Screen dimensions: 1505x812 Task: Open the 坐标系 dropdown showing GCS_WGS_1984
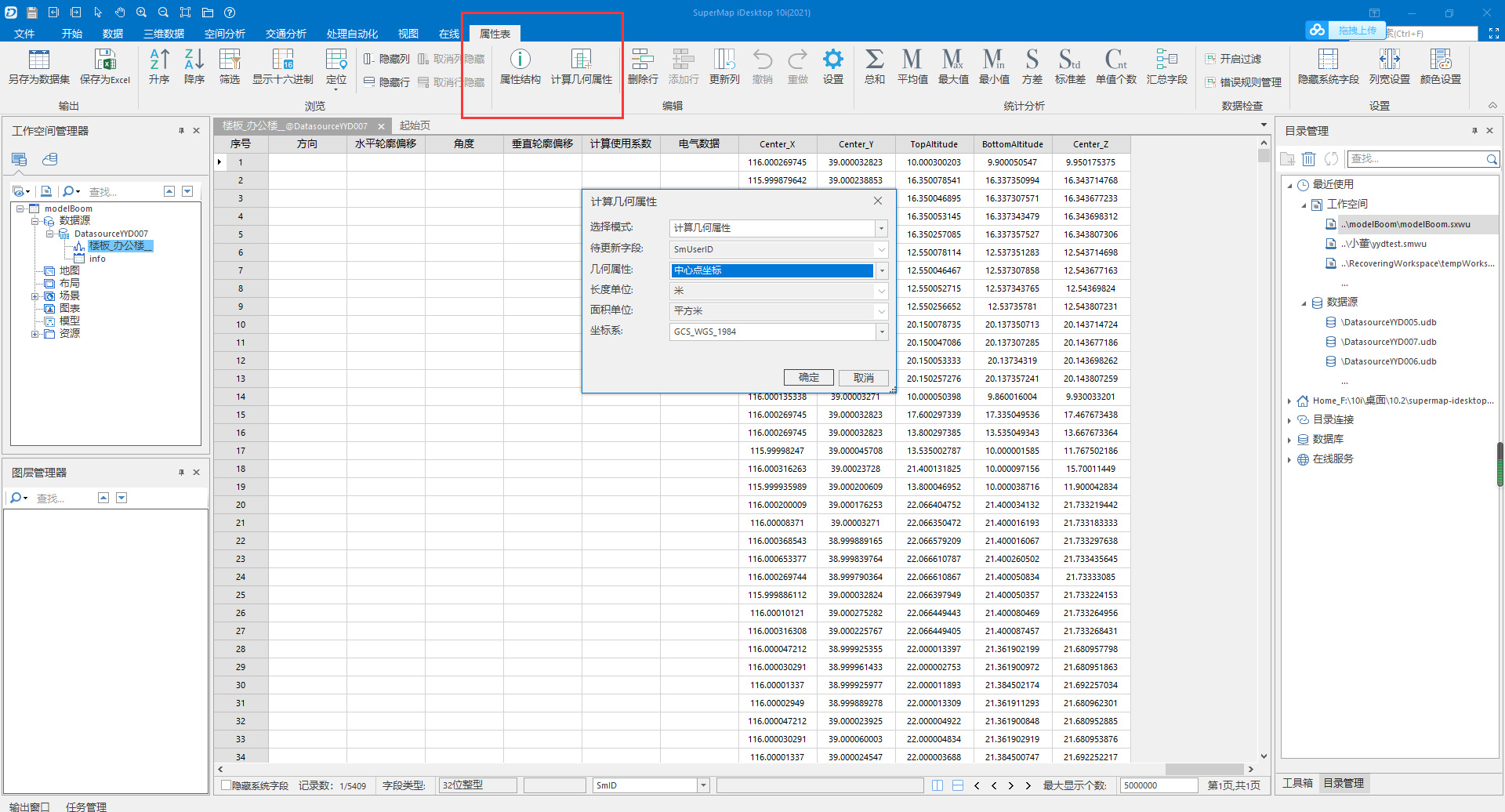[882, 332]
